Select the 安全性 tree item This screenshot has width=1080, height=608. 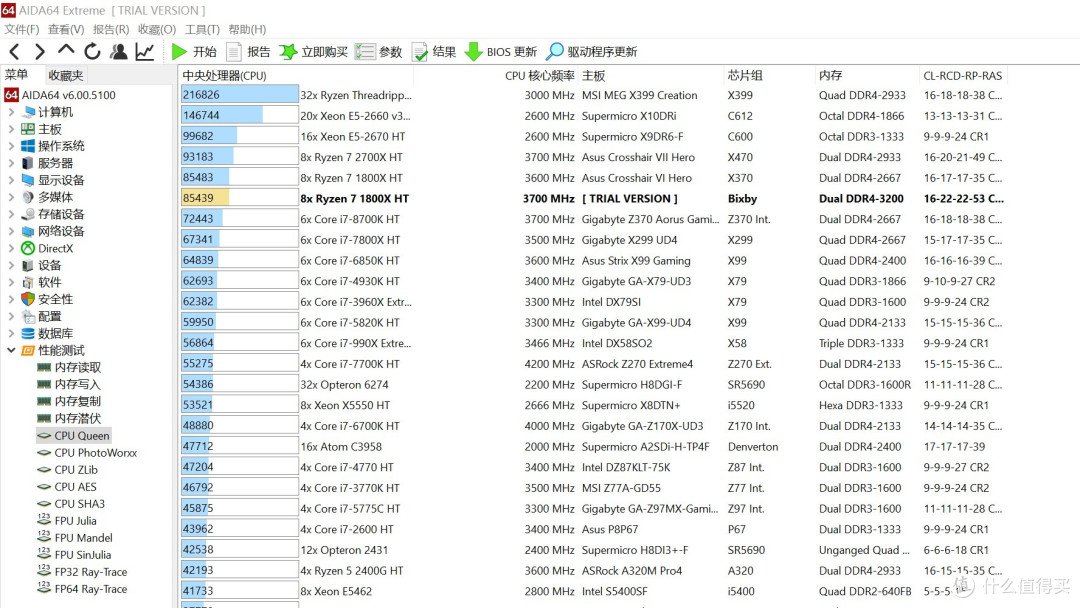pos(47,299)
